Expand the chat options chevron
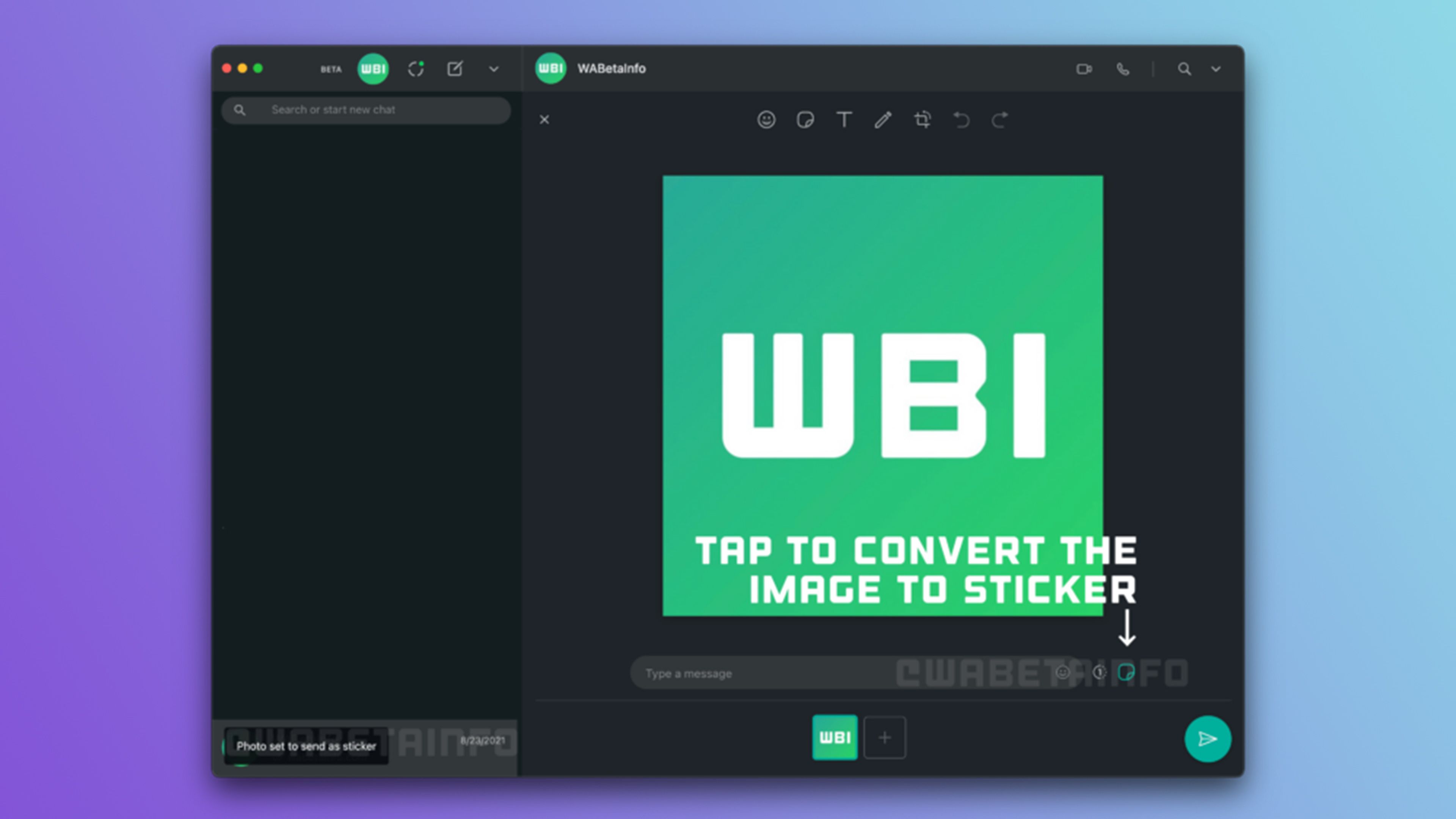The height and width of the screenshot is (819, 1456). 1216,69
